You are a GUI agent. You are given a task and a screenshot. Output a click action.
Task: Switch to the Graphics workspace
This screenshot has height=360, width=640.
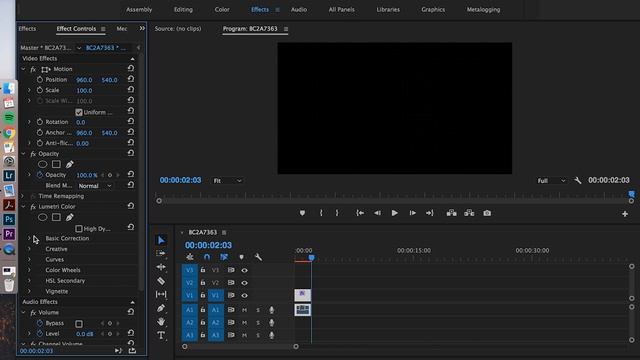pos(433,9)
